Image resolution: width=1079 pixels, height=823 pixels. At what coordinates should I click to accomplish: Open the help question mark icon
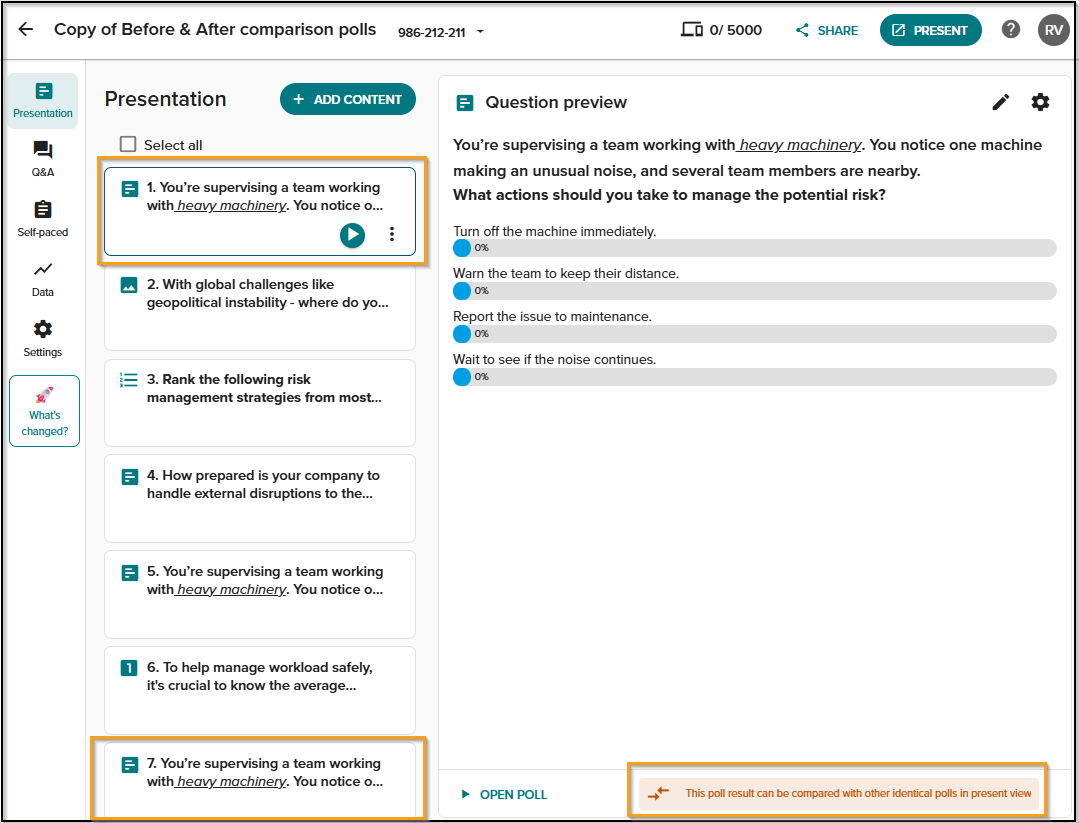pos(1010,30)
